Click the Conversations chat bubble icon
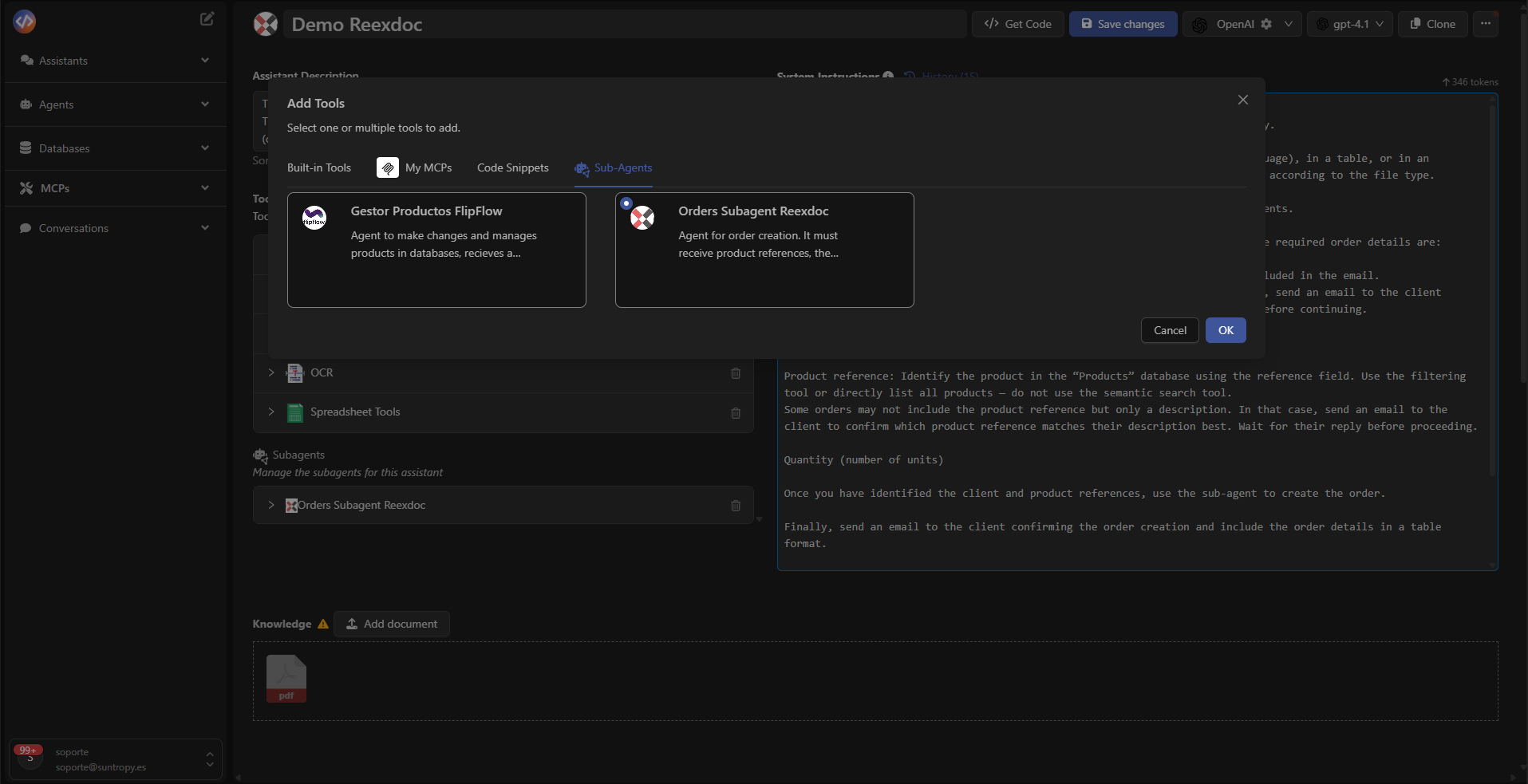 click(x=26, y=228)
